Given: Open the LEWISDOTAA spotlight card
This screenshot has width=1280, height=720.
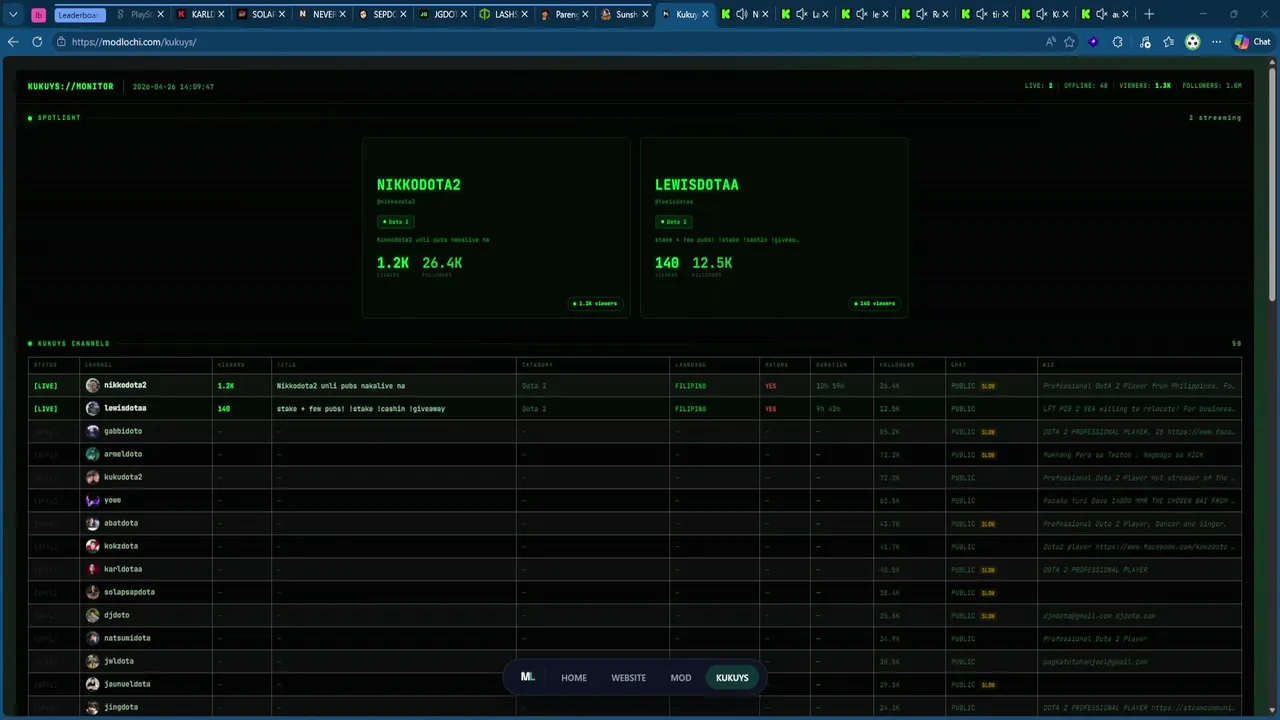Looking at the screenshot, I should click(x=774, y=228).
